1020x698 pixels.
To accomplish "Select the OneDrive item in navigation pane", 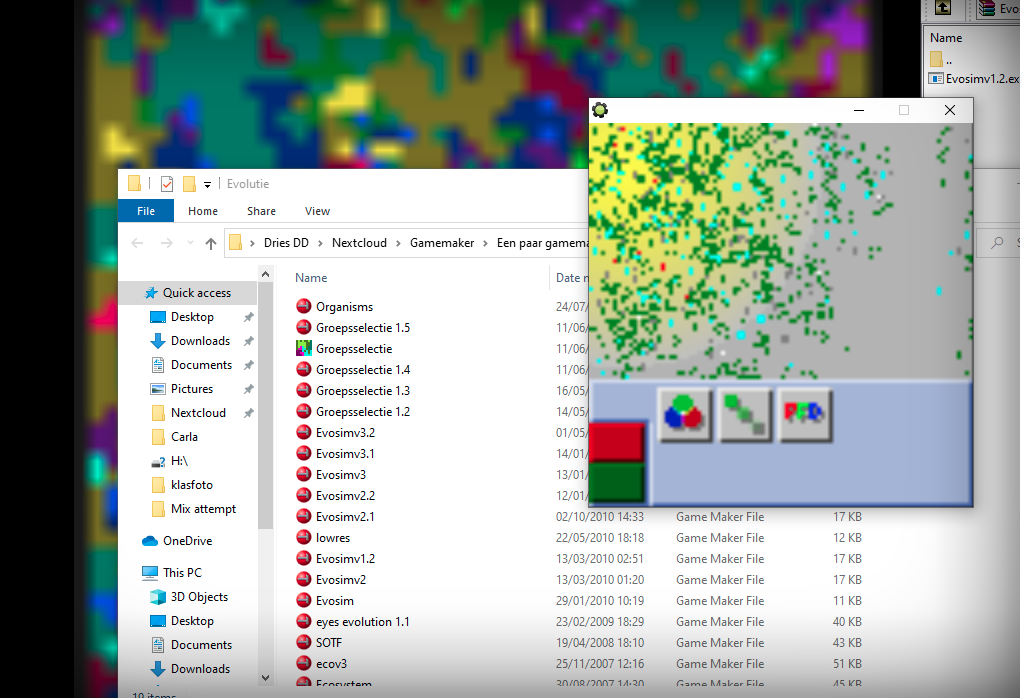I will point(187,541).
